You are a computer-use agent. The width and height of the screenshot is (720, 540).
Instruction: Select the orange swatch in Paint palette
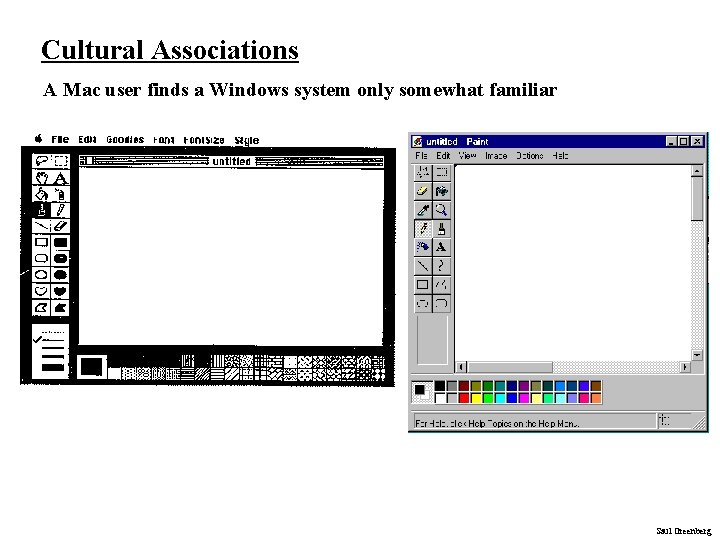tap(596, 398)
